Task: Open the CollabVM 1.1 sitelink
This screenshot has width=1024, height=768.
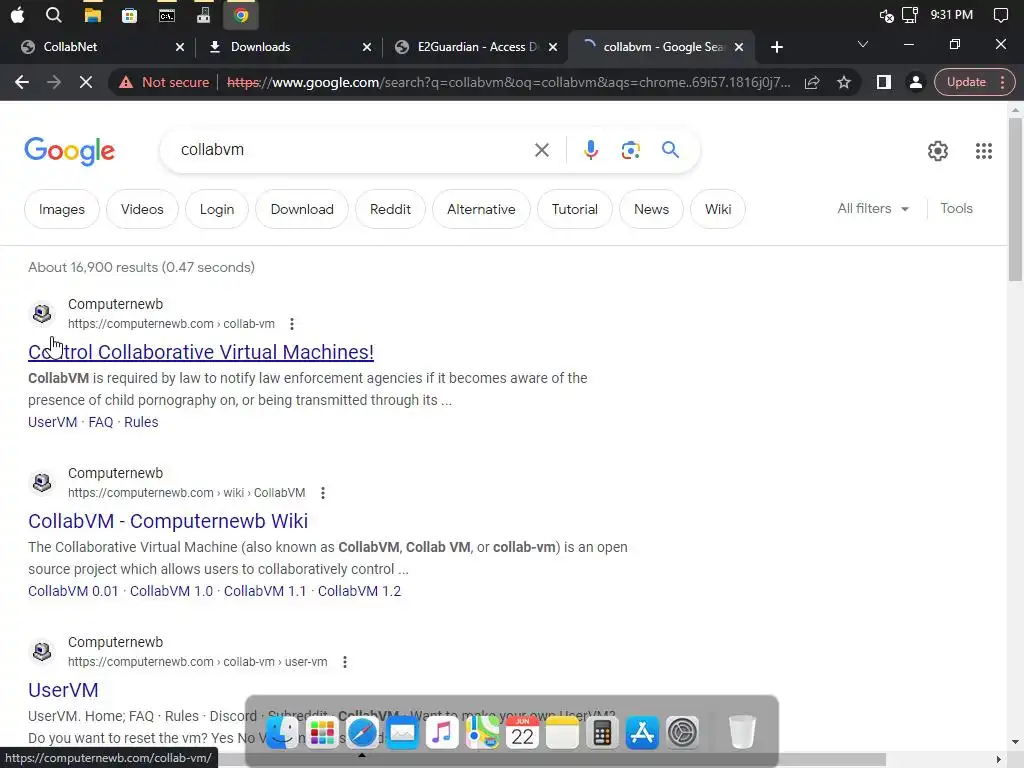Action: pyautogui.click(x=265, y=591)
